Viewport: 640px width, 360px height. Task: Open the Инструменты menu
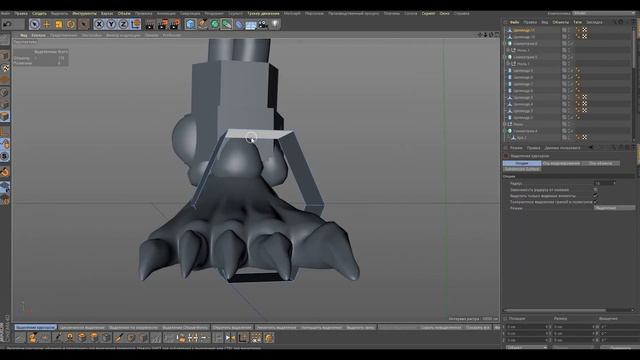coord(84,13)
